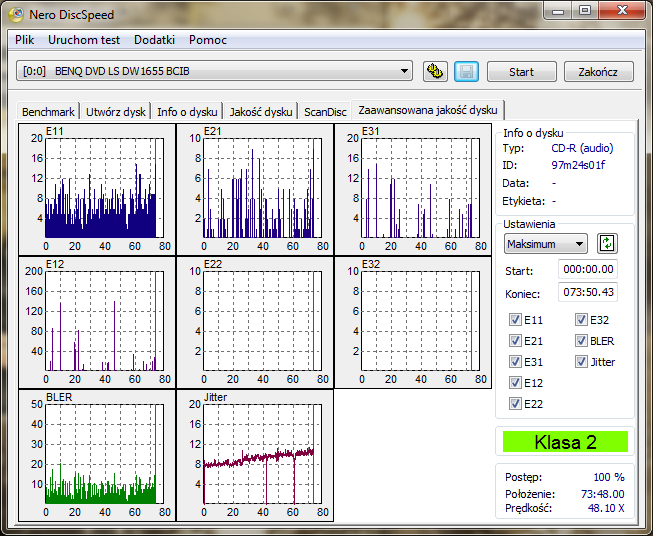Click the E12 error graph
Viewport: 653px width, 536px height.
click(97, 322)
